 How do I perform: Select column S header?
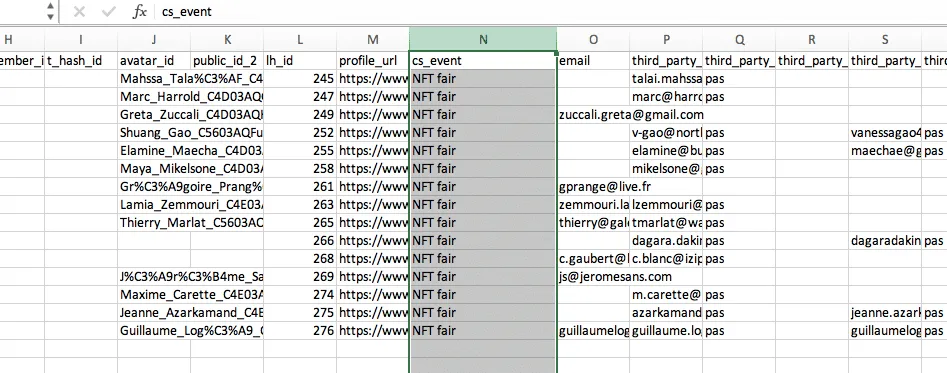coord(885,40)
